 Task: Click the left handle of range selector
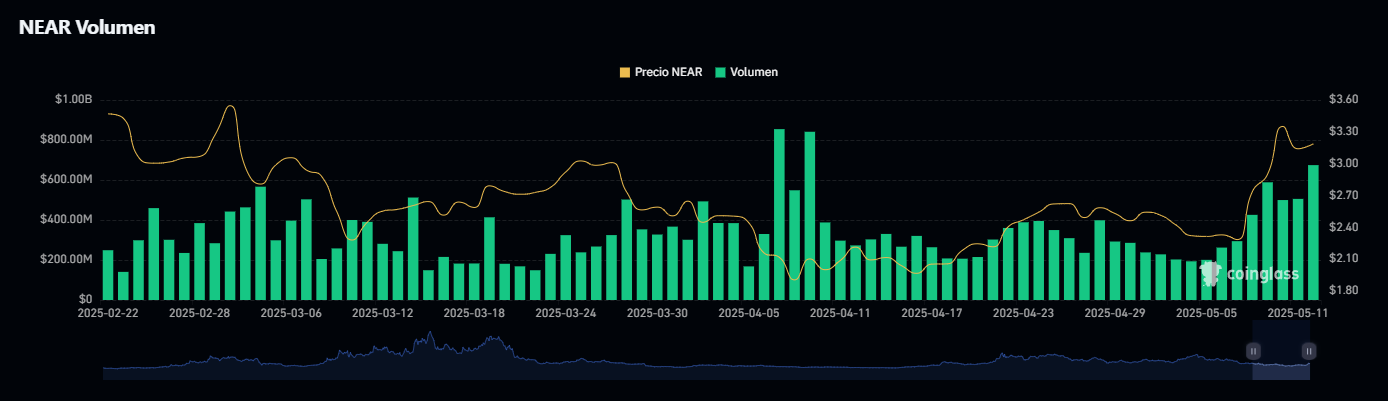pyautogui.click(x=1253, y=351)
